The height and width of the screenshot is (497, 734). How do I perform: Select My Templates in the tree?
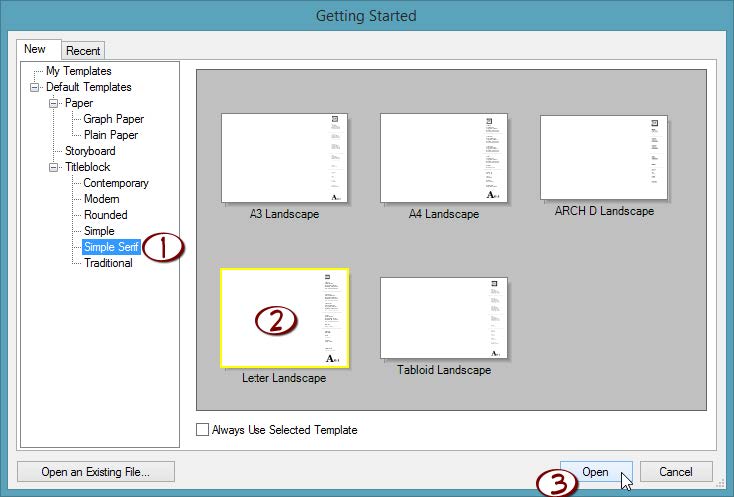(79, 71)
